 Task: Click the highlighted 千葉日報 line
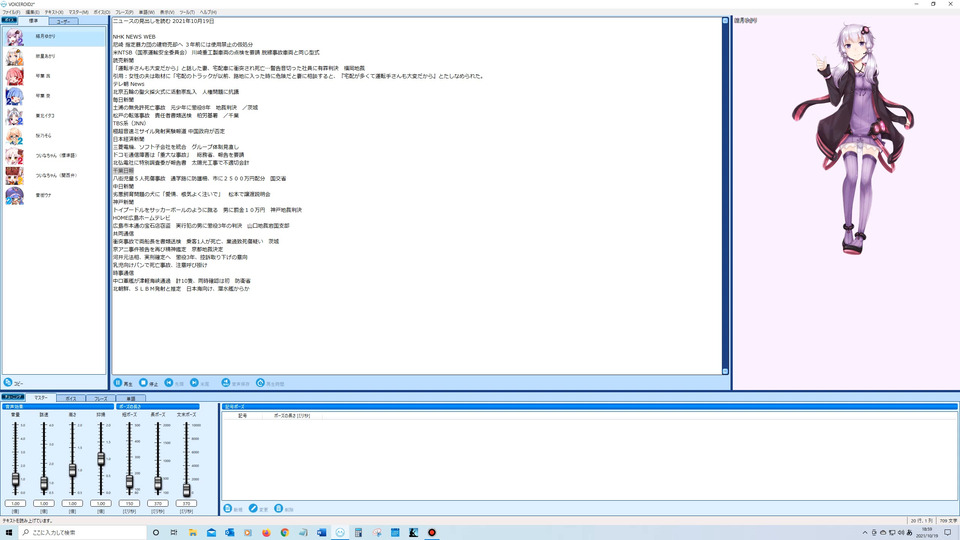point(123,171)
